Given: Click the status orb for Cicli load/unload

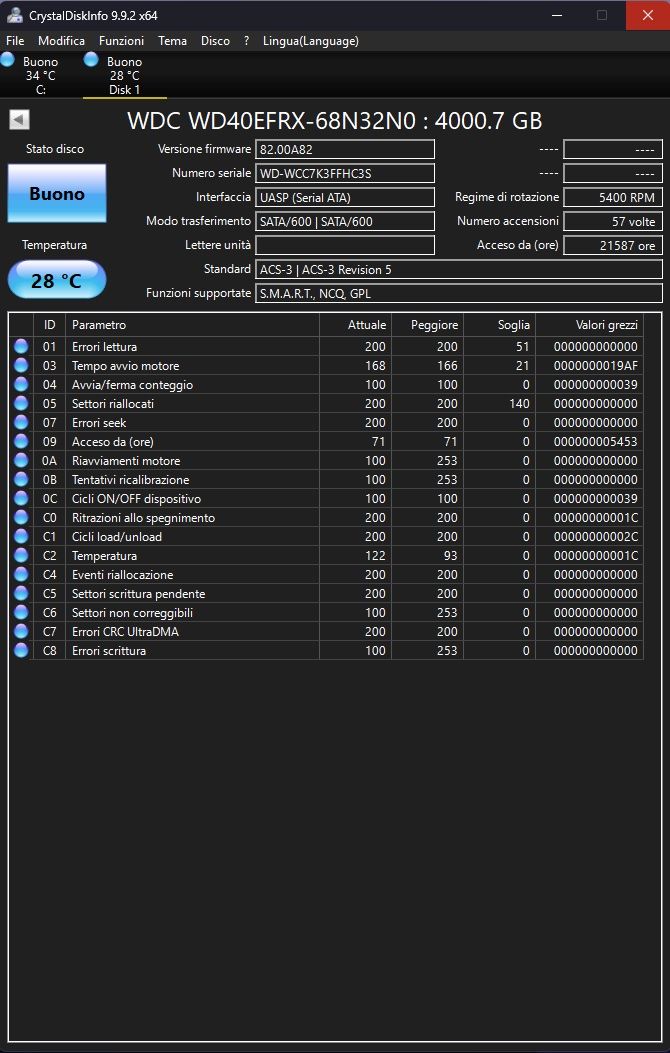Looking at the screenshot, I should pyautogui.click(x=21, y=537).
